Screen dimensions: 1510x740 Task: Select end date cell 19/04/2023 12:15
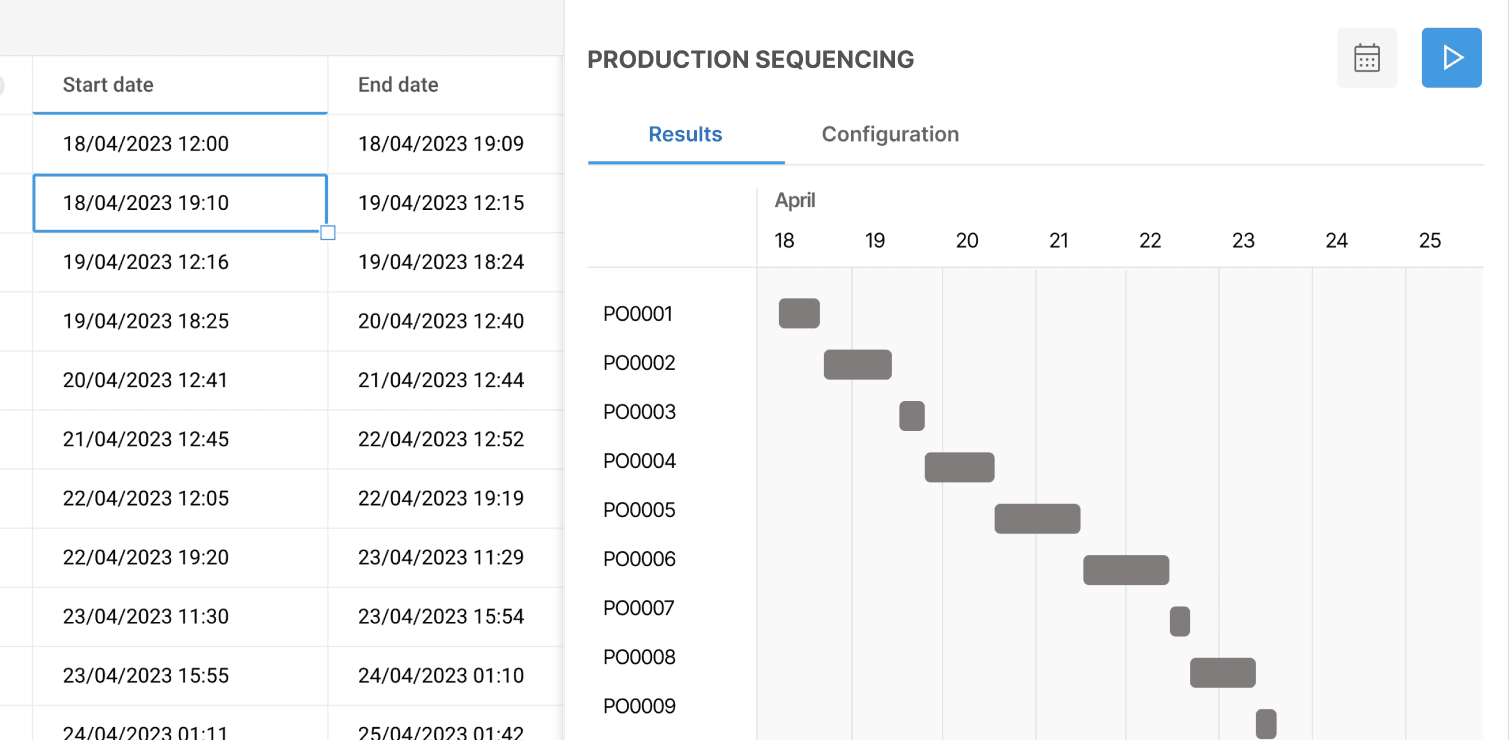point(446,203)
